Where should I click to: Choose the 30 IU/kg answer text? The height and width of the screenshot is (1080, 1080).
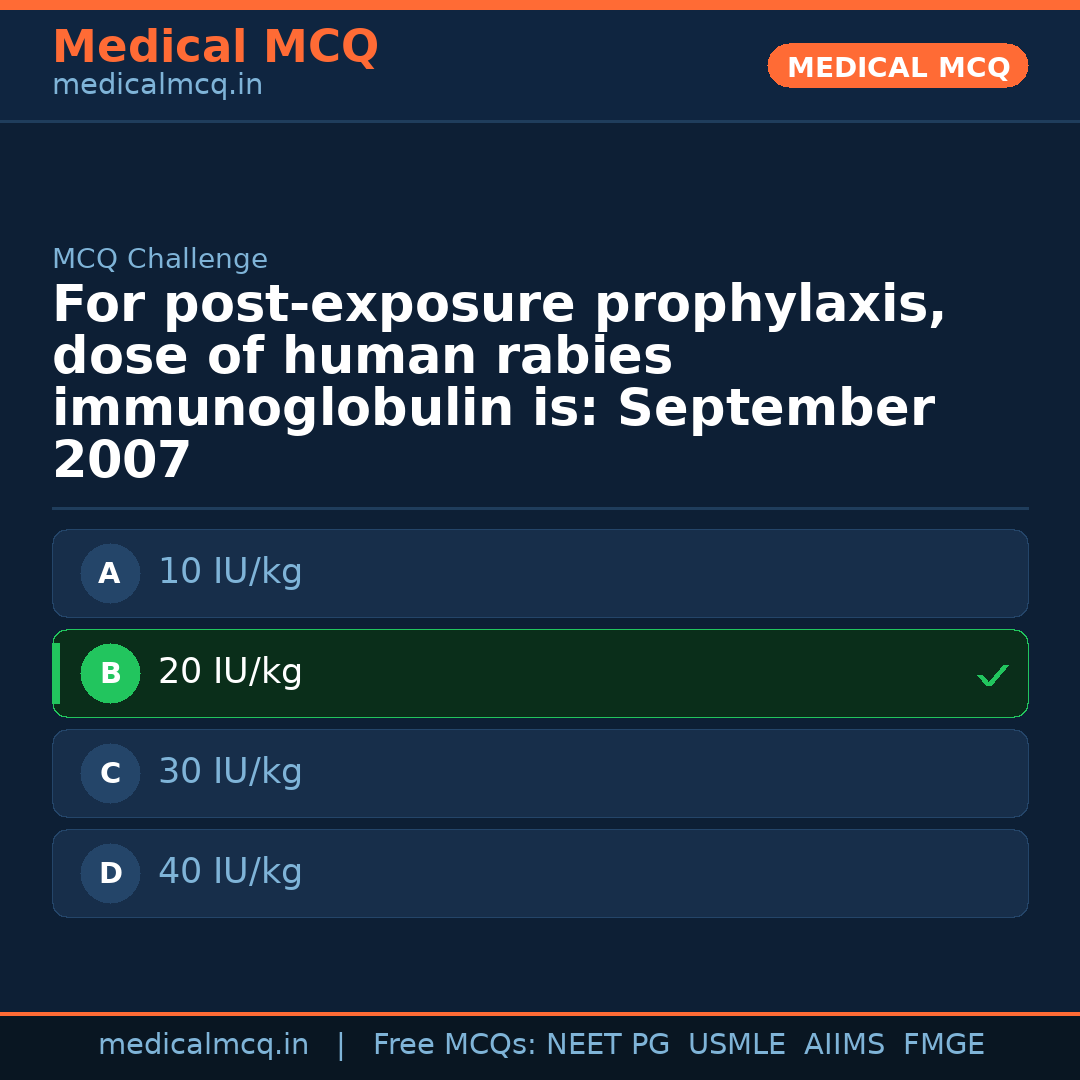click(x=230, y=772)
